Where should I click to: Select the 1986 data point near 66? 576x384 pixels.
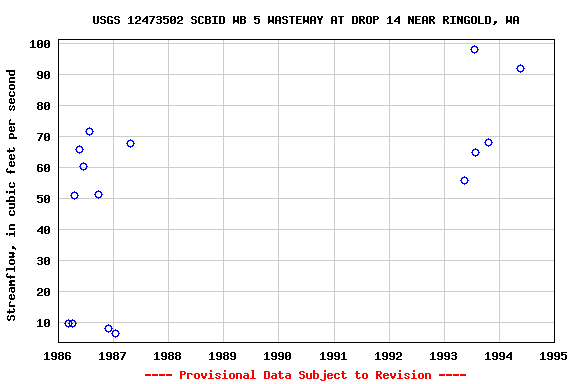[x=79, y=150]
